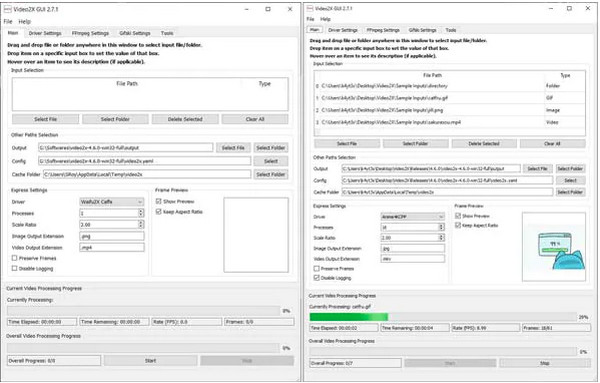Click Processes spinner arrows in left window
The image size is (600, 383).
[141, 213]
